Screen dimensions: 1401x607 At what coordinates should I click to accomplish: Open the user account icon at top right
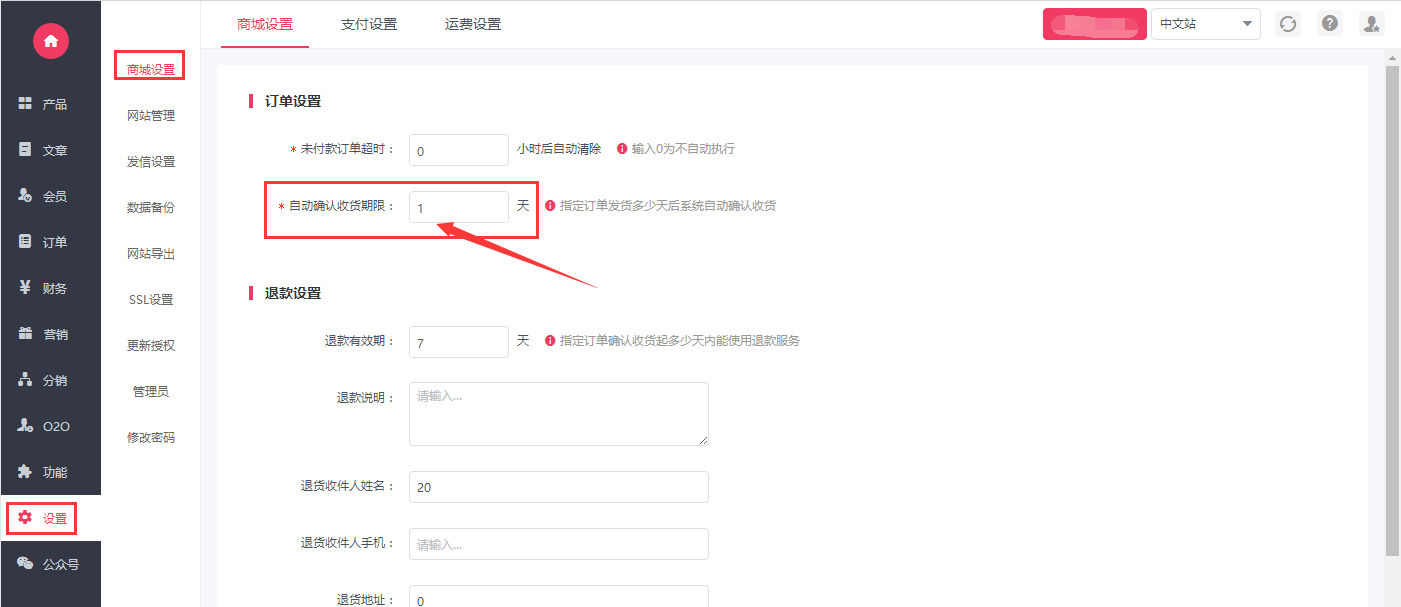coord(1372,24)
